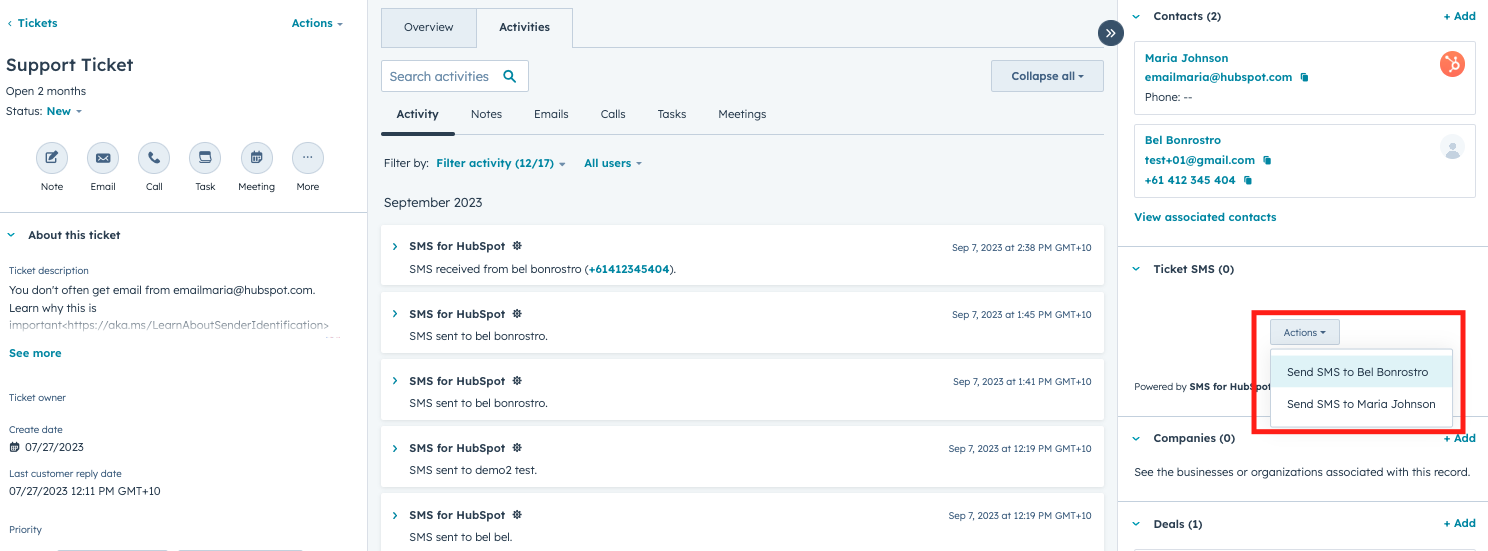The width and height of the screenshot is (1488, 551).
Task: Select the Activity sub-tab
Action: (x=418, y=114)
